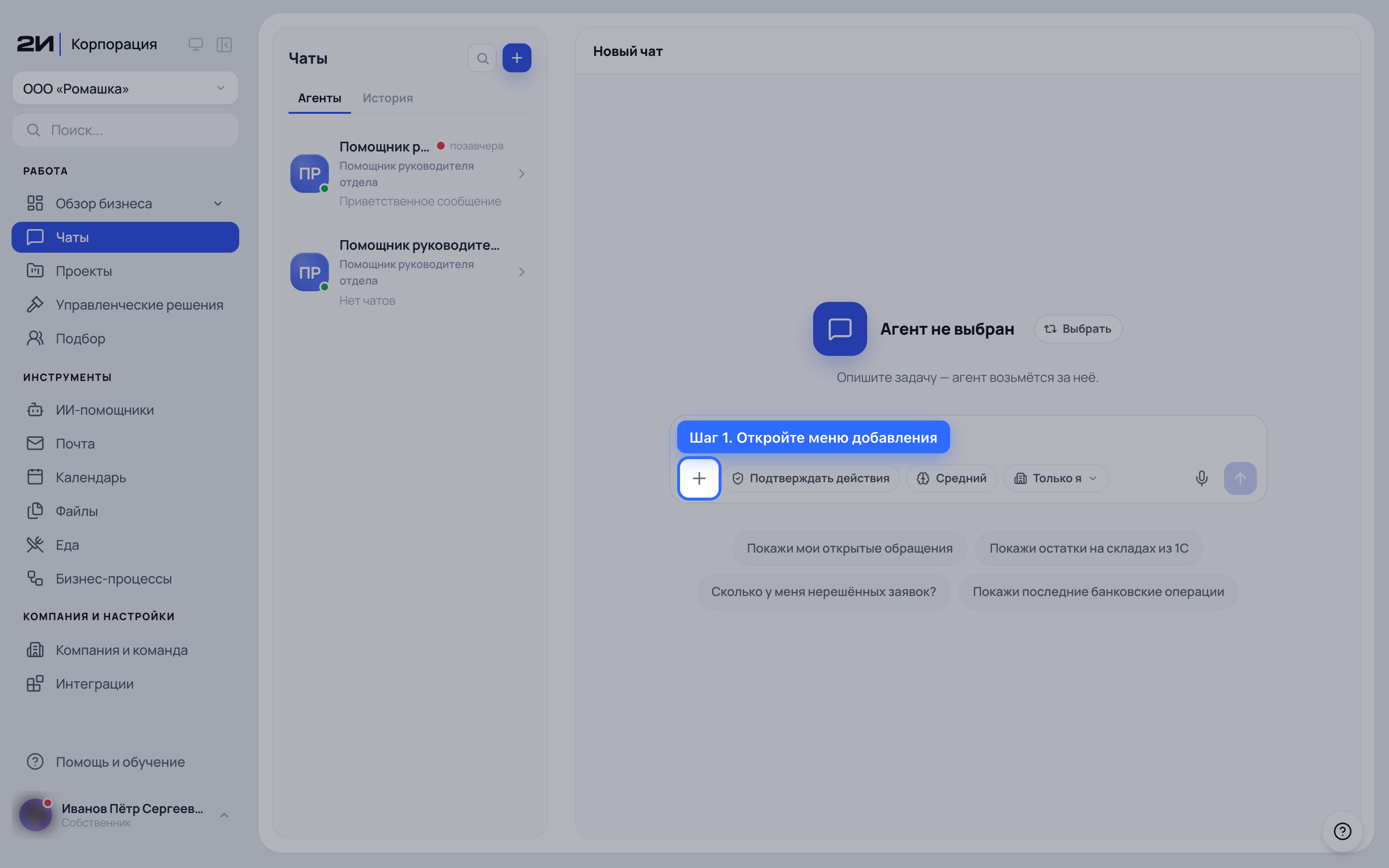Choose suggestion Покажи мои открытые обращения
This screenshot has height=868, width=1389.
tap(849, 548)
